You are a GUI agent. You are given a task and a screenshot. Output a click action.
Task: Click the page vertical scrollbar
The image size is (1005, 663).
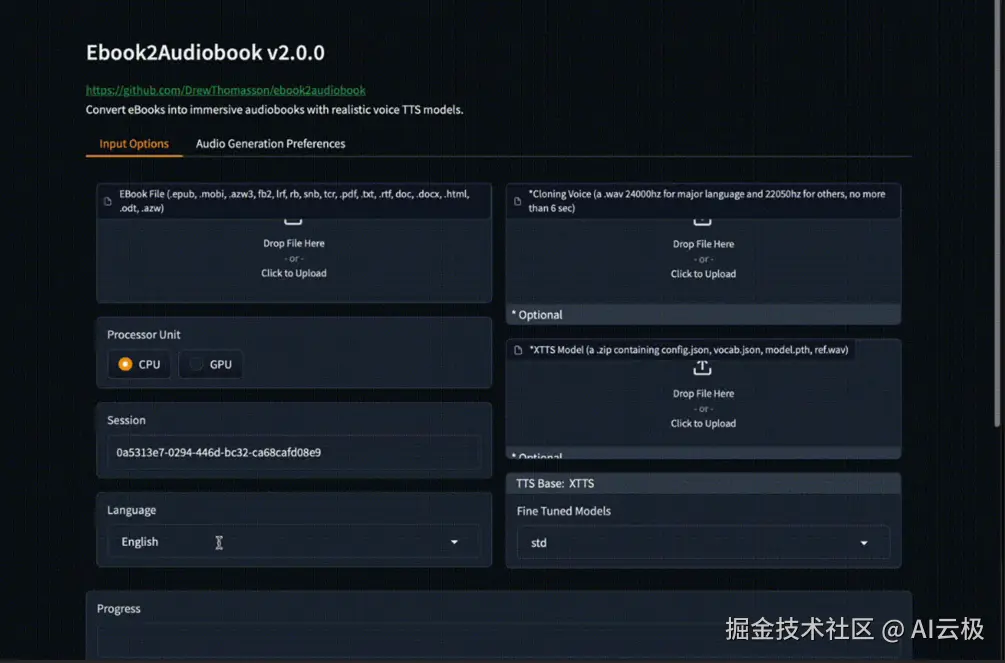coord(998,215)
